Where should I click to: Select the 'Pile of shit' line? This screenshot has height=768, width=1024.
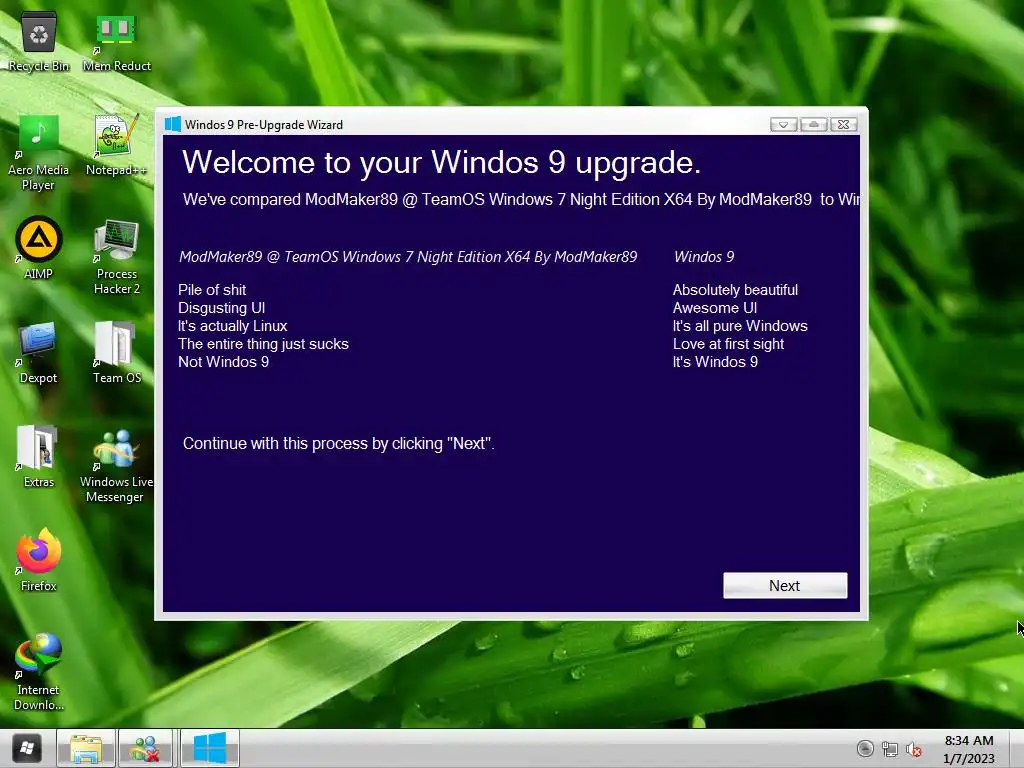pos(212,290)
